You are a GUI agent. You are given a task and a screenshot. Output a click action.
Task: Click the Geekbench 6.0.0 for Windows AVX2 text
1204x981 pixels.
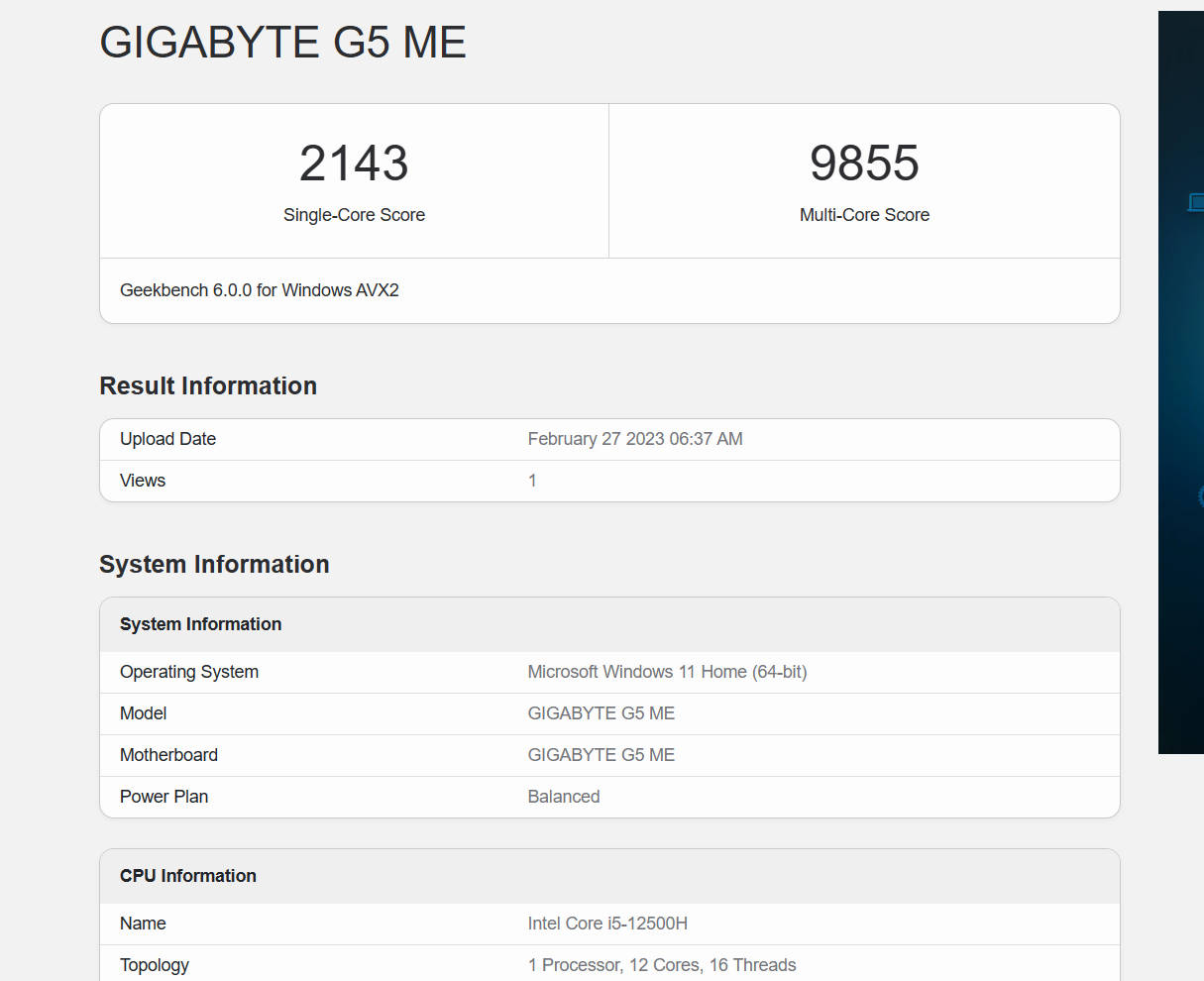(260, 290)
